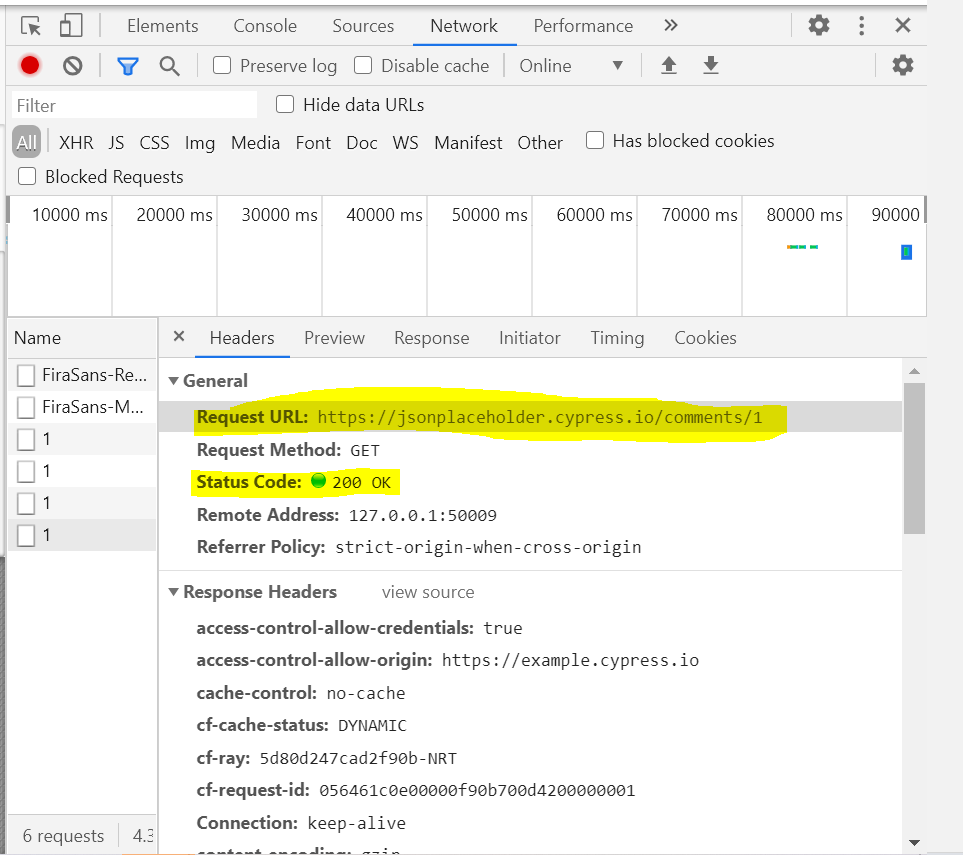Close the request details pane
Image resolution: width=963 pixels, height=855 pixels.
[179, 336]
